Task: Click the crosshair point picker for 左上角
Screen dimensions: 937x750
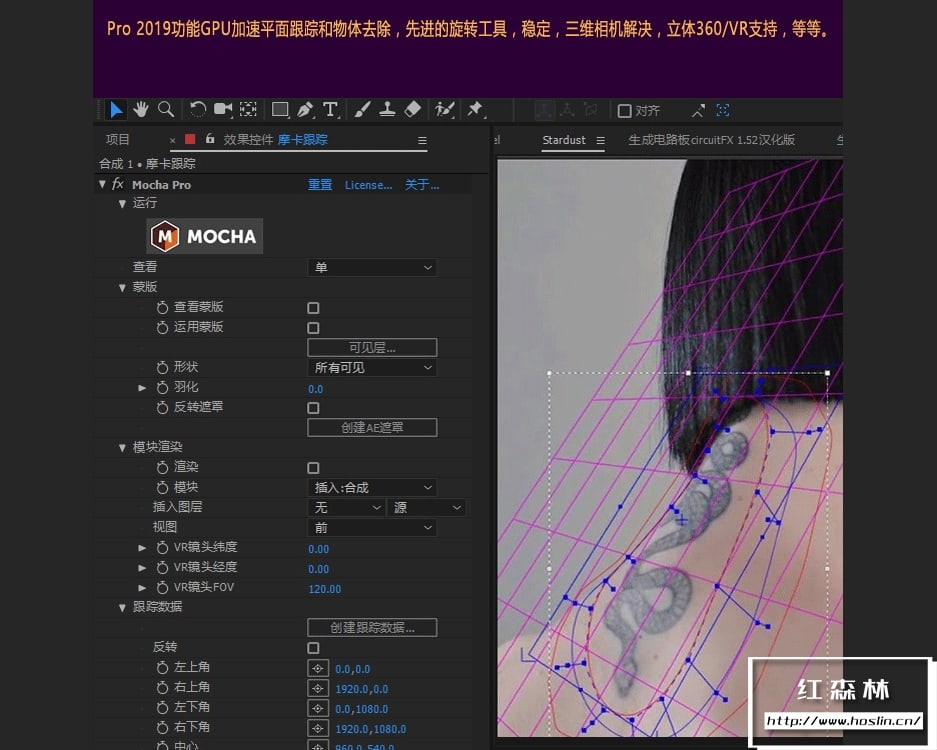Action: click(x=318, y=669)
